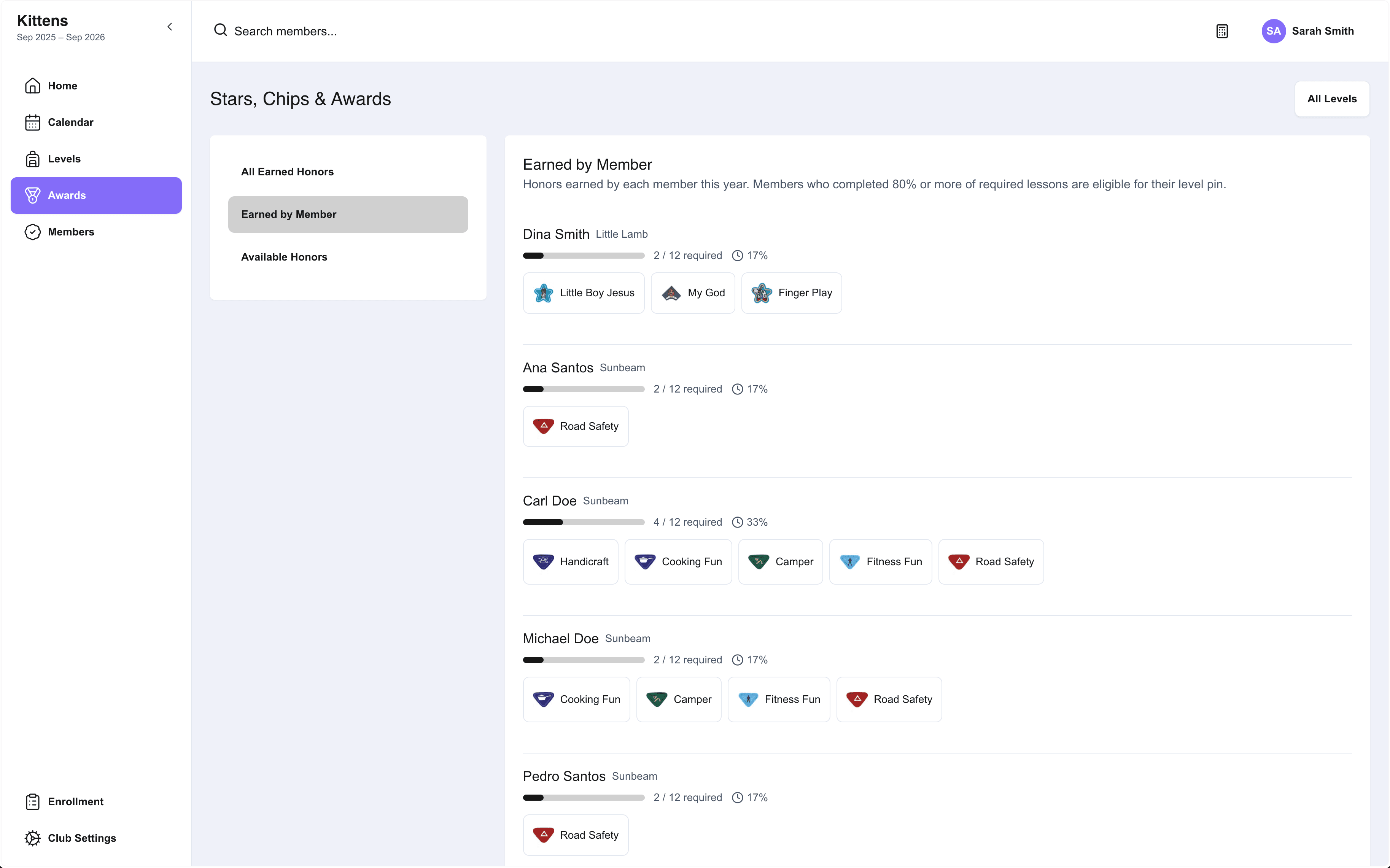Viewport: 1390px width, 868px height.
Task: Open Handicraft honor card
Action: [x=570, y=561]
